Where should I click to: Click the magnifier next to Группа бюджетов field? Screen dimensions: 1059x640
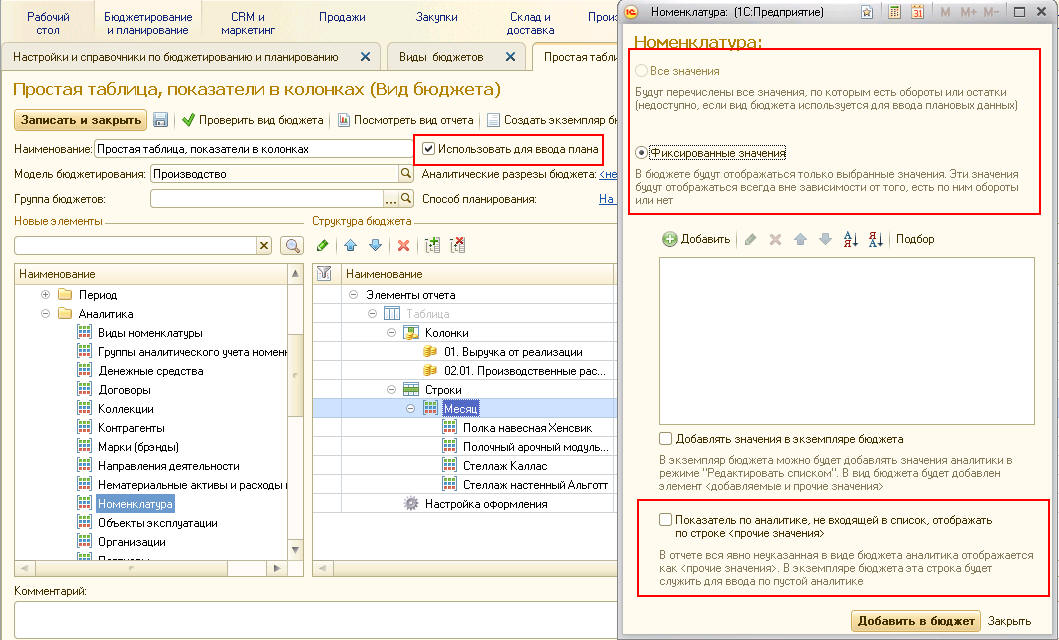[406, 199]
